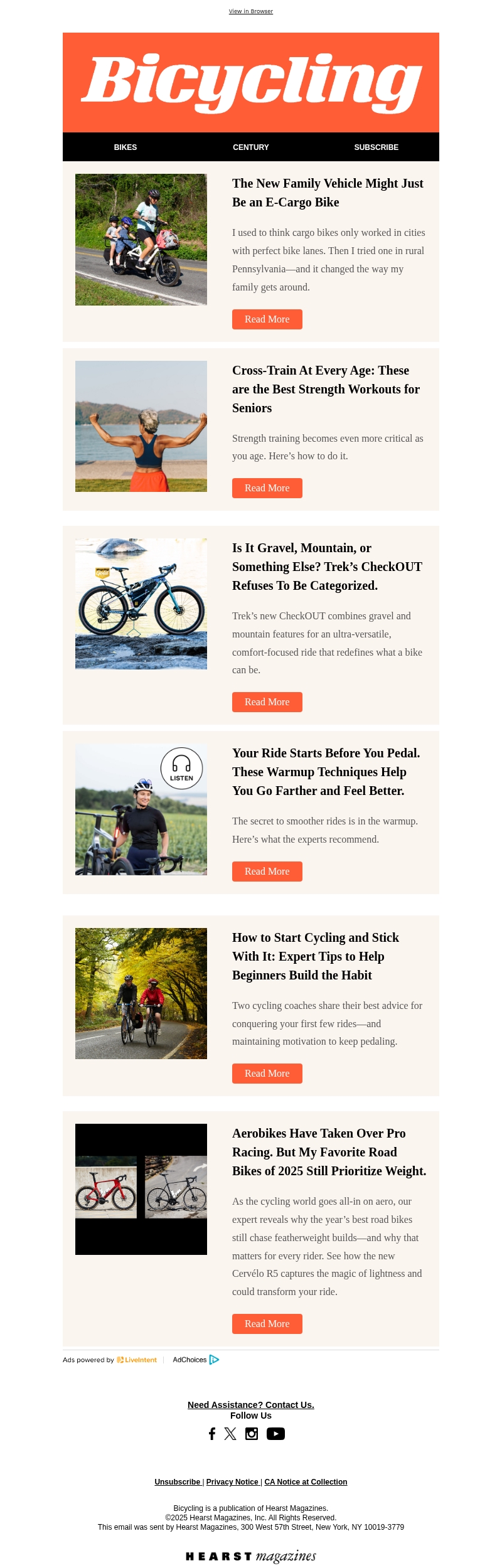Follow the View in Browser link

(x=251, y=11)
